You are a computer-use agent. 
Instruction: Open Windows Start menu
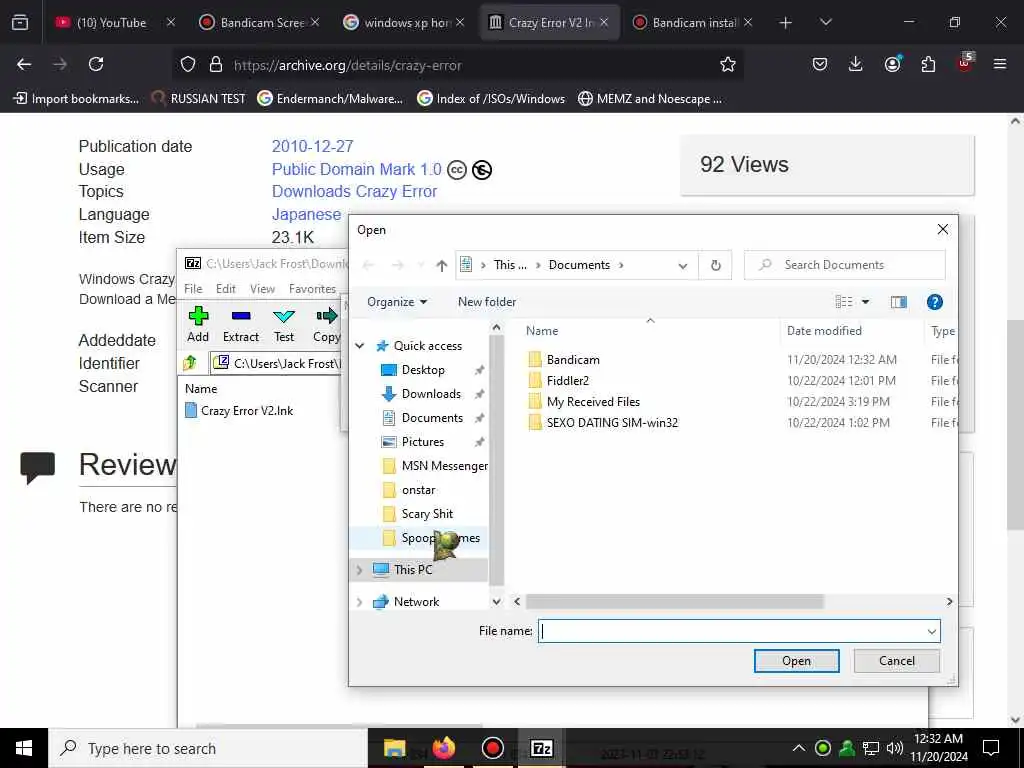coord(24,748)
